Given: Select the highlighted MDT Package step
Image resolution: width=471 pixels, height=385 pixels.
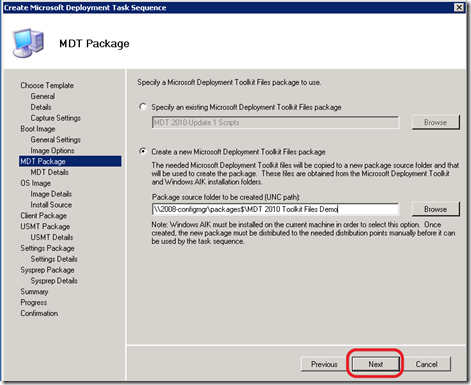Looking at the screenshot, I should [x=70, y=161].
